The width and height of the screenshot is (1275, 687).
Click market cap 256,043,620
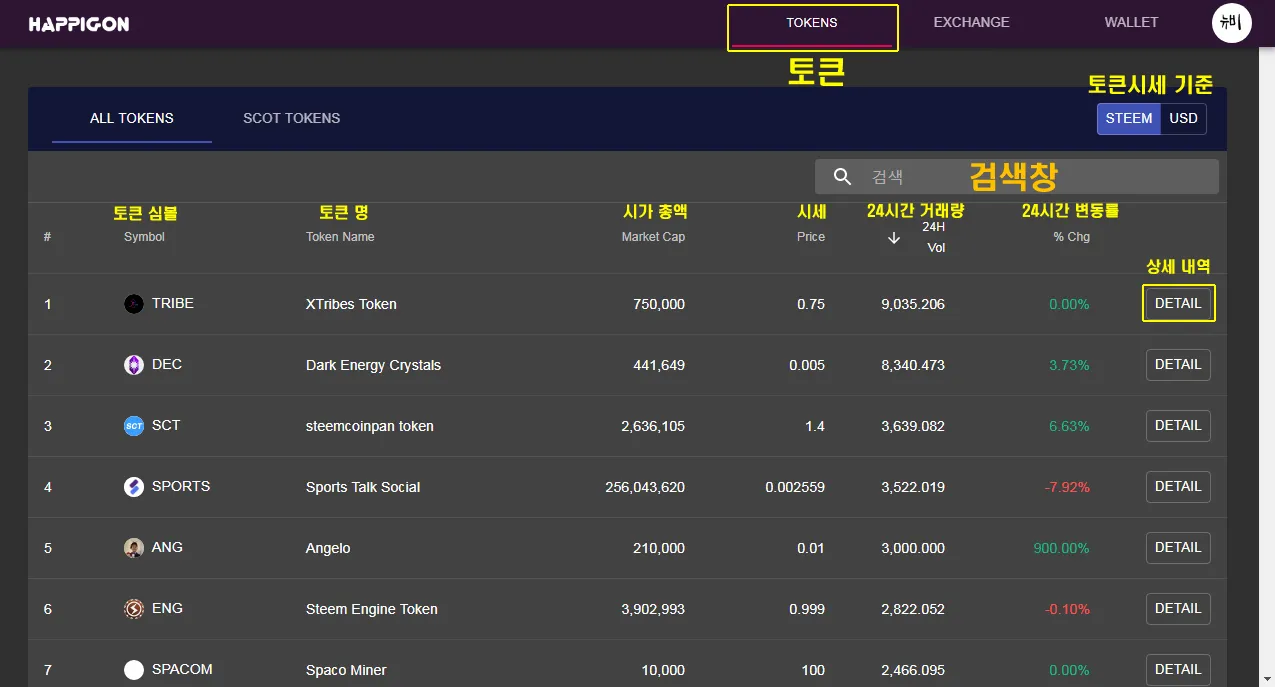(x=645, y=487)
